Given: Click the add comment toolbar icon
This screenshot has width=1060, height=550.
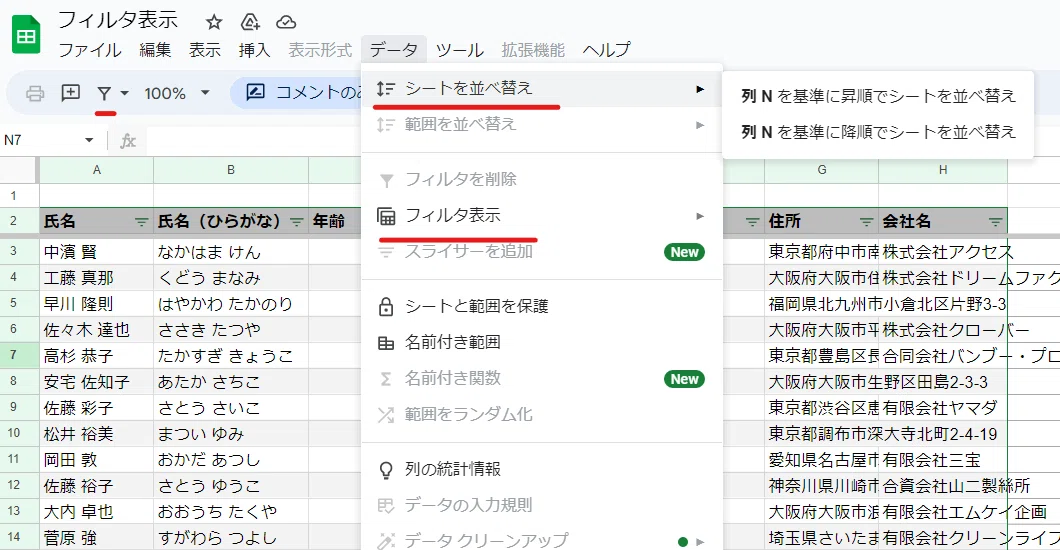Looking at the screenshot, I should coord(70,93).
